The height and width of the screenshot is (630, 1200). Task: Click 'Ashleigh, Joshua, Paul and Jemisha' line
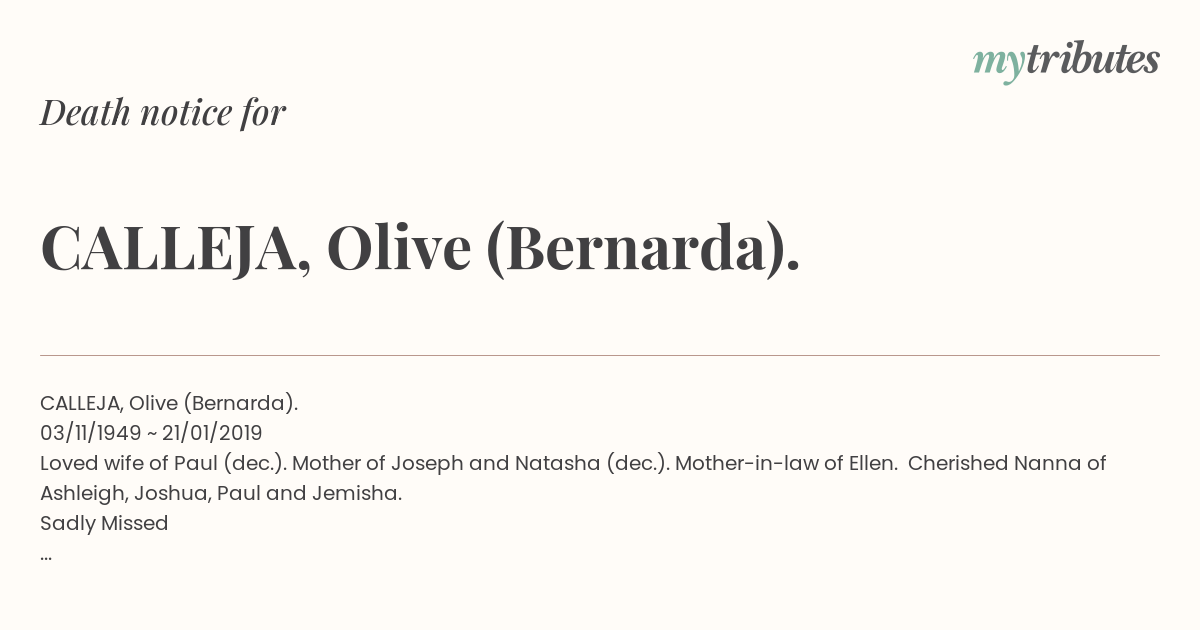point(221,493)
